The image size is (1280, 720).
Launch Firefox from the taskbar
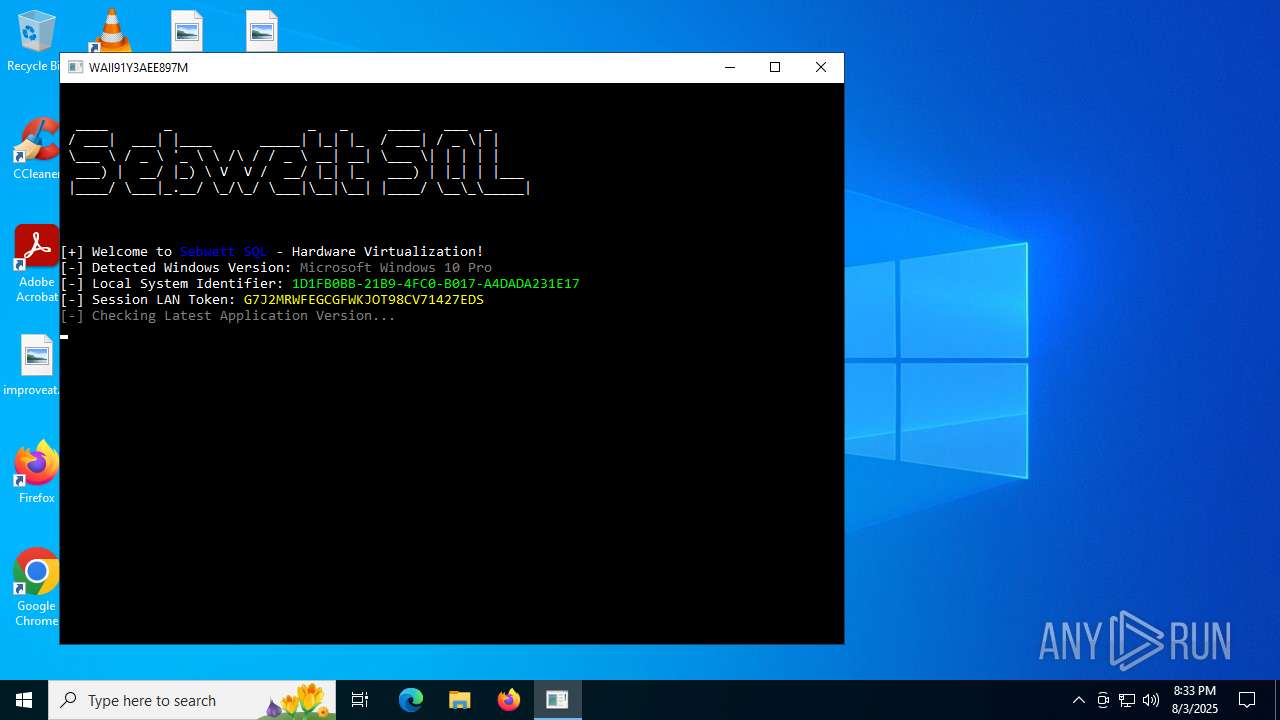click(x=508, y=700)
